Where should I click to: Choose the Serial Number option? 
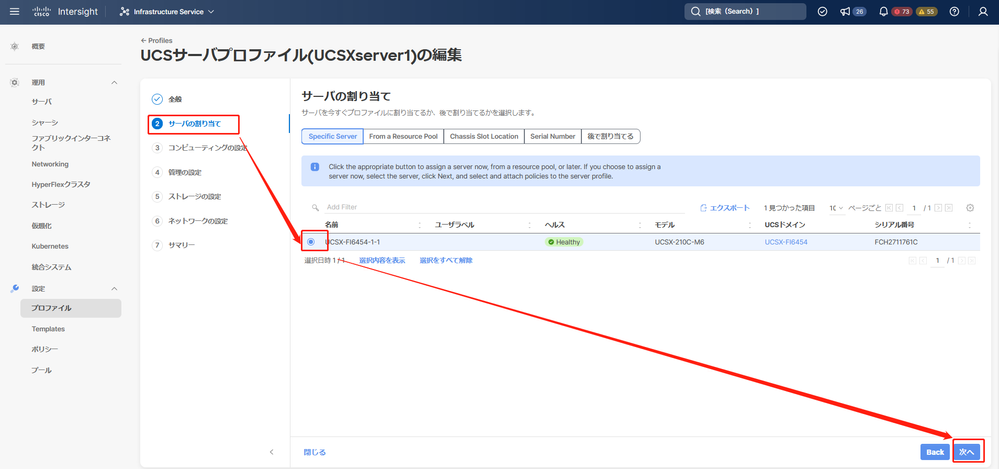pos(553,136)
